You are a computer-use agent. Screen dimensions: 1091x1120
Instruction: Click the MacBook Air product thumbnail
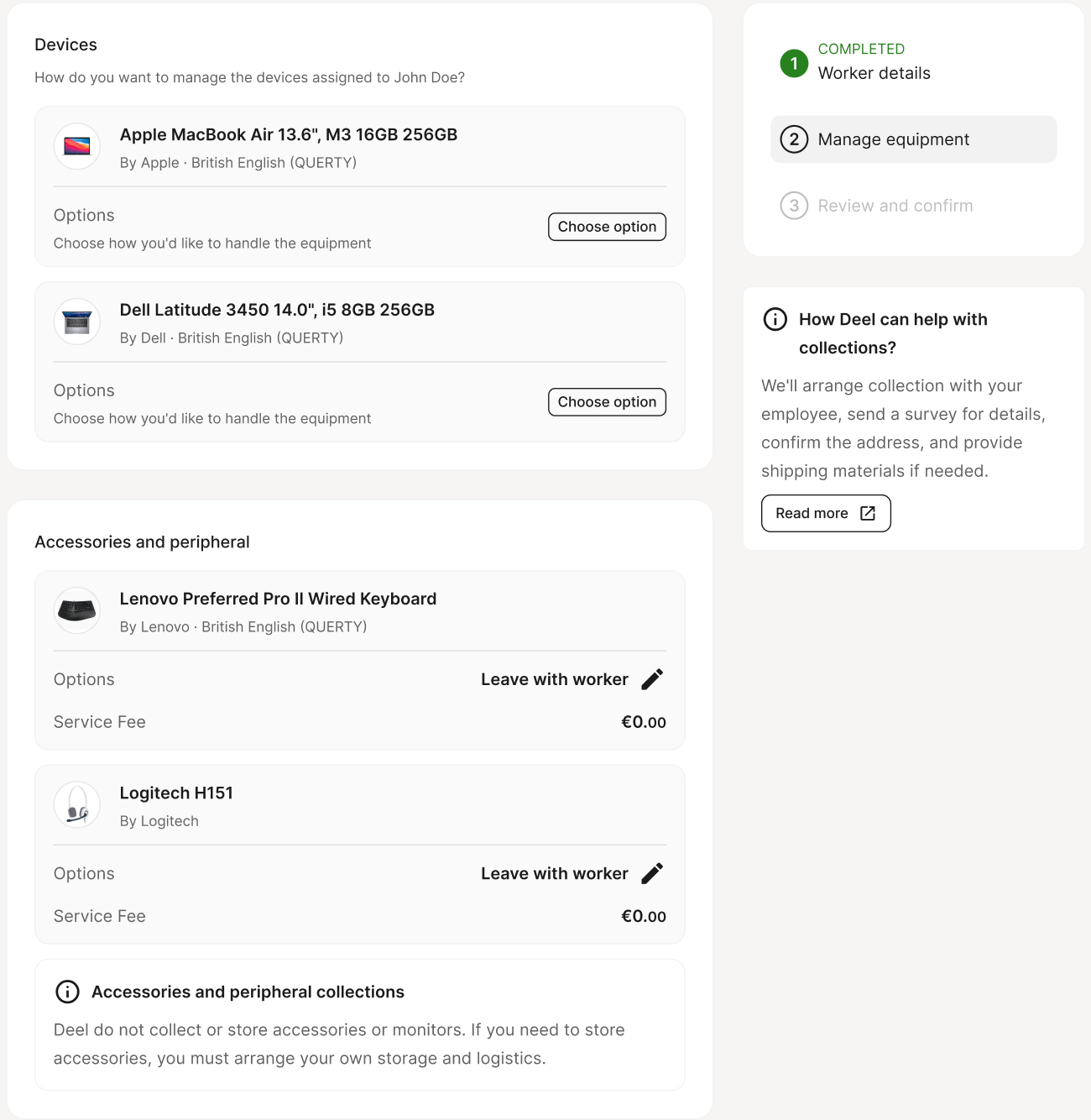[x=77, y=146]
